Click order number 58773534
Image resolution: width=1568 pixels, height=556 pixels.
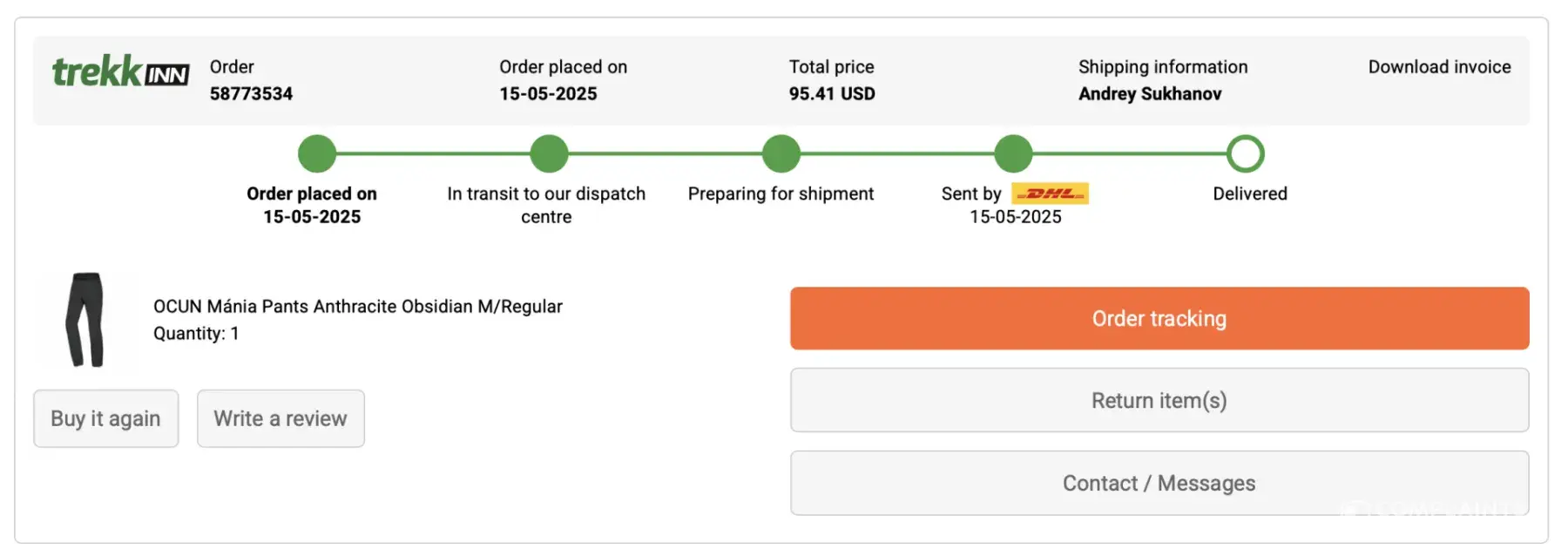[x=251, y=94]
